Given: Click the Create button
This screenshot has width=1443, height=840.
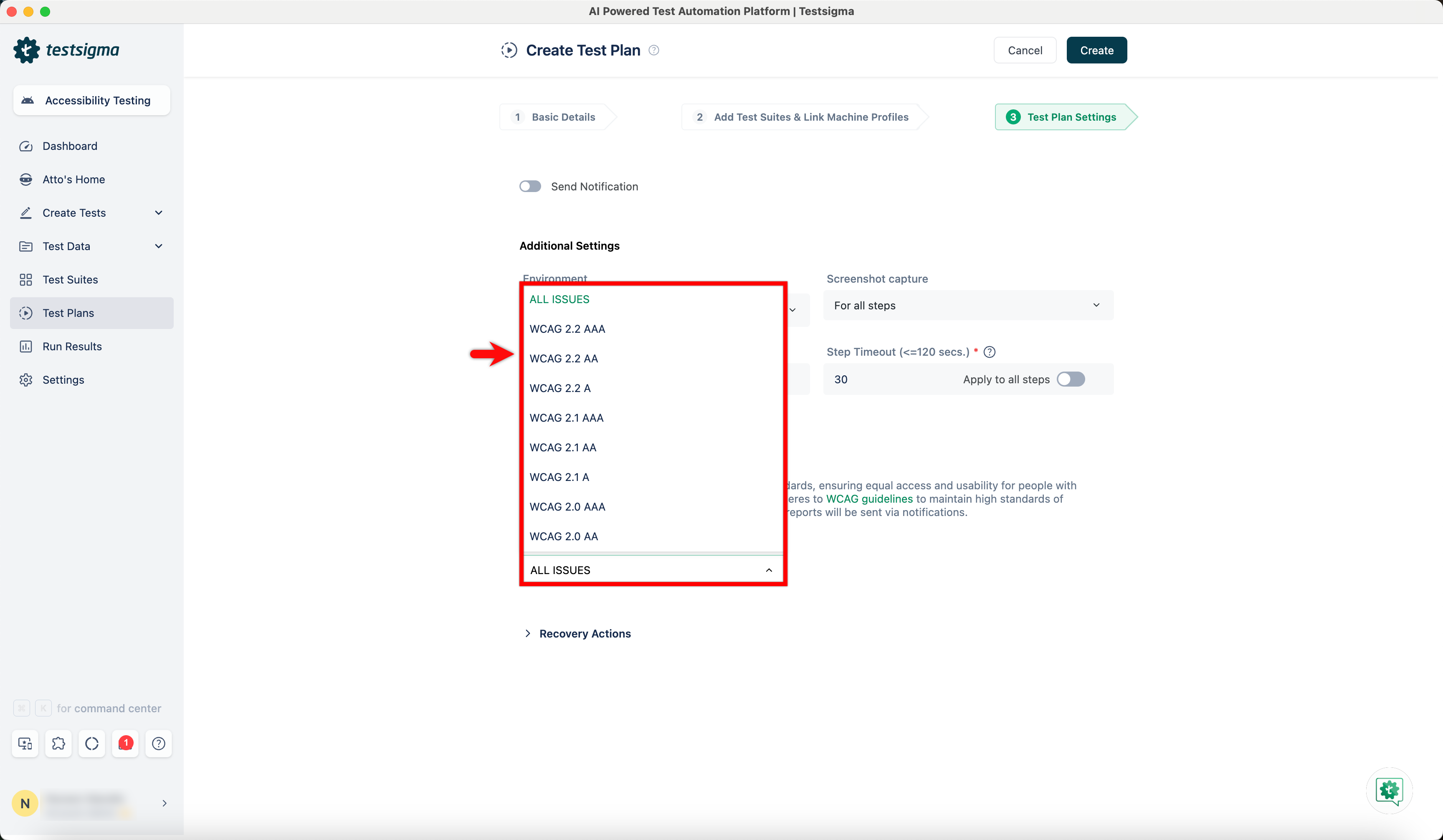Looking at the screenshot, I should click(1096, 51).
